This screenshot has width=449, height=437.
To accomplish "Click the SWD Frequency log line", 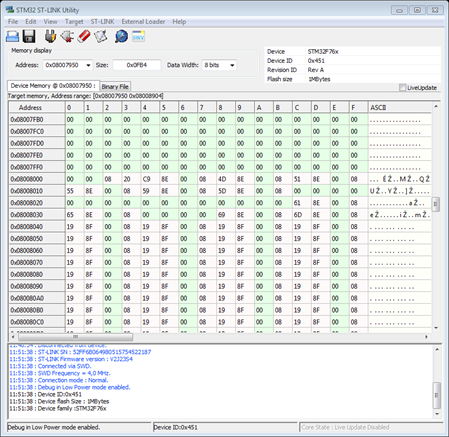I will [60, 373].
